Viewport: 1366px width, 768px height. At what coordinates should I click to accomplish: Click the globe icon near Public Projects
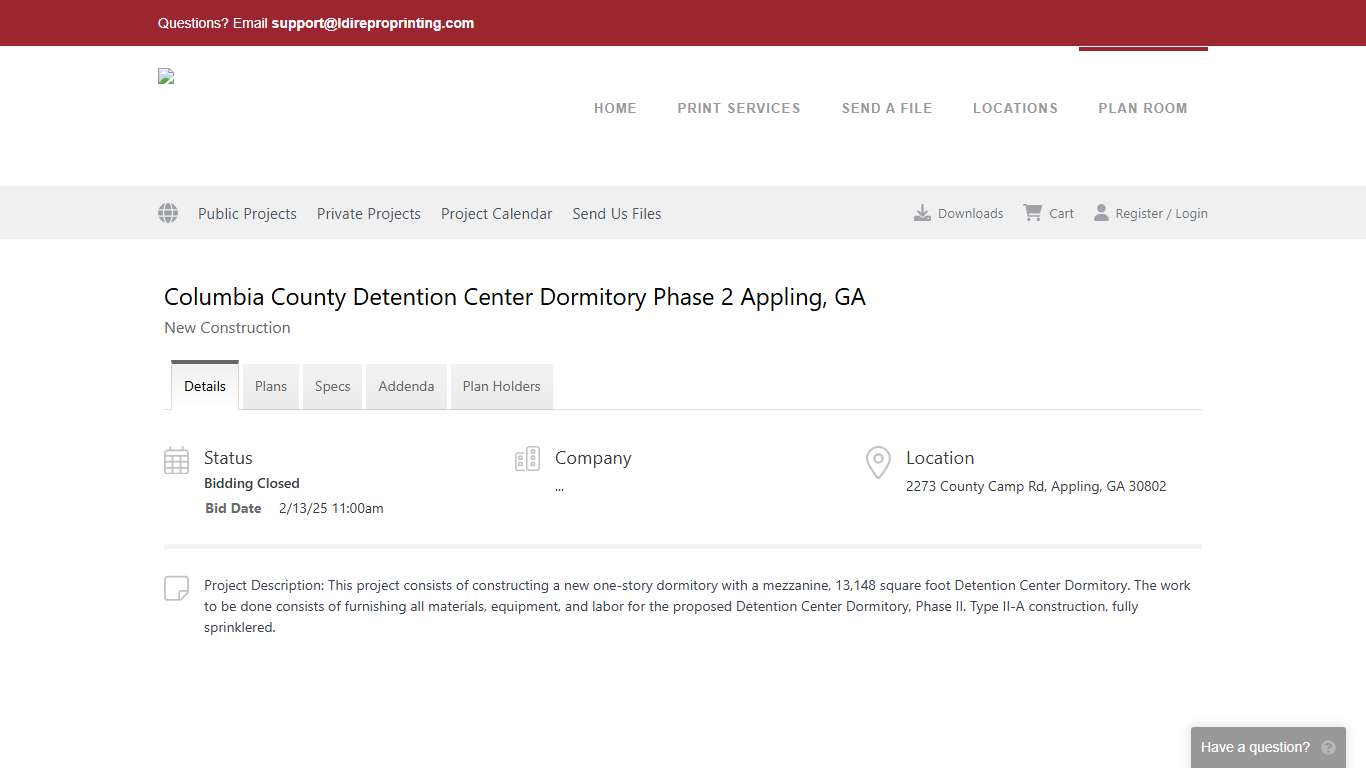[x=167, y=212]
